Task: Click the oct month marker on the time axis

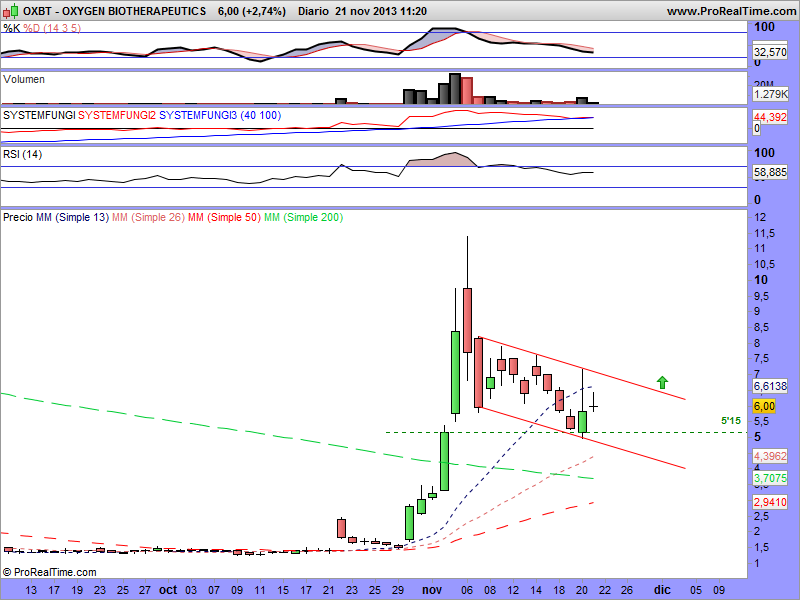Action: point(168,590)
